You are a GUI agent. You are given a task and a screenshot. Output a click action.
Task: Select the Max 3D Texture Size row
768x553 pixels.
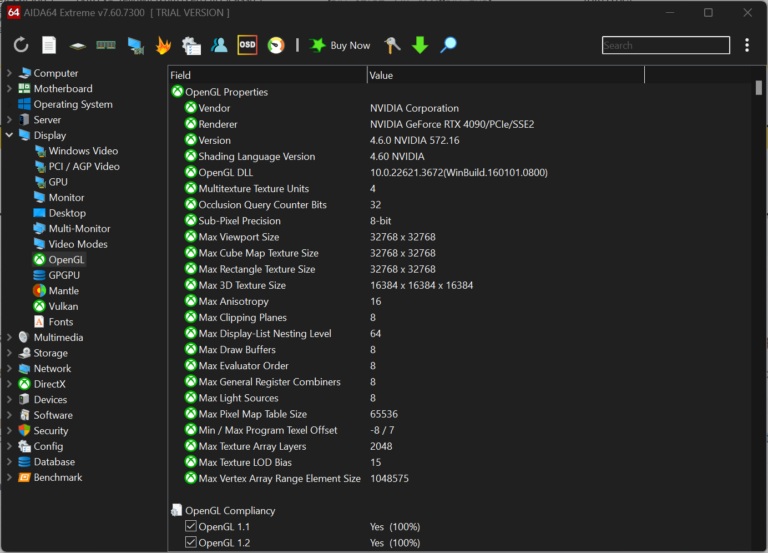point(460,285)
